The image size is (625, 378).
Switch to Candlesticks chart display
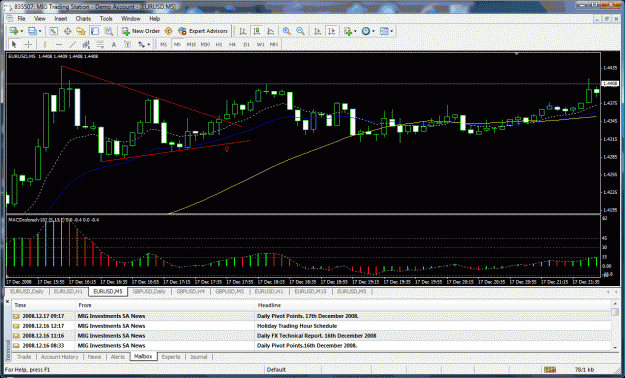tap(256, 31)
